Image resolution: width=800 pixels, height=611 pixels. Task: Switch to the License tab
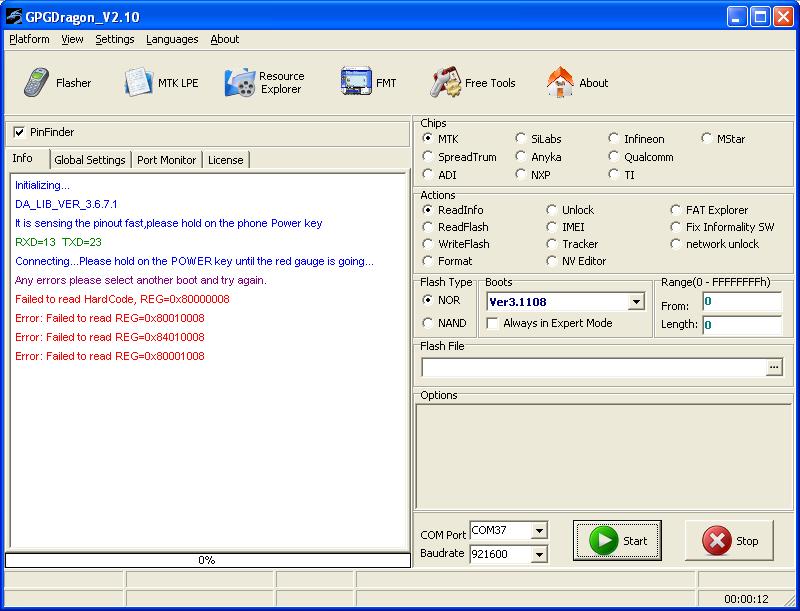(226, 160)
